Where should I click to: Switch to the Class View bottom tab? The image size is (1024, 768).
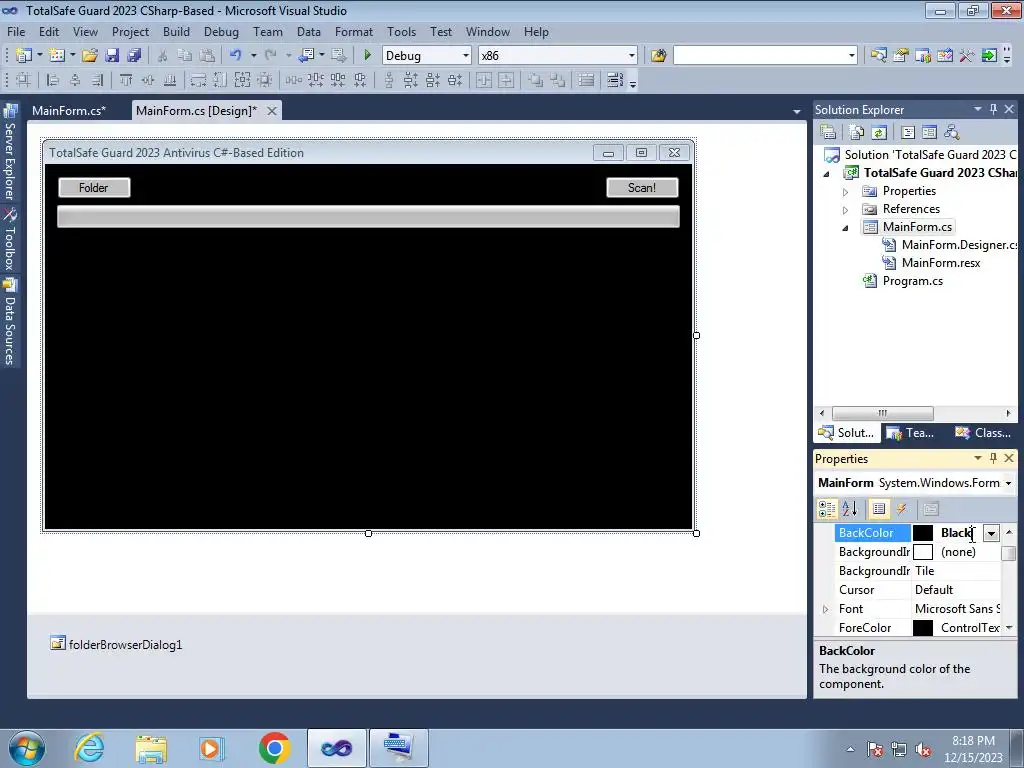click(x=983, y=433)
